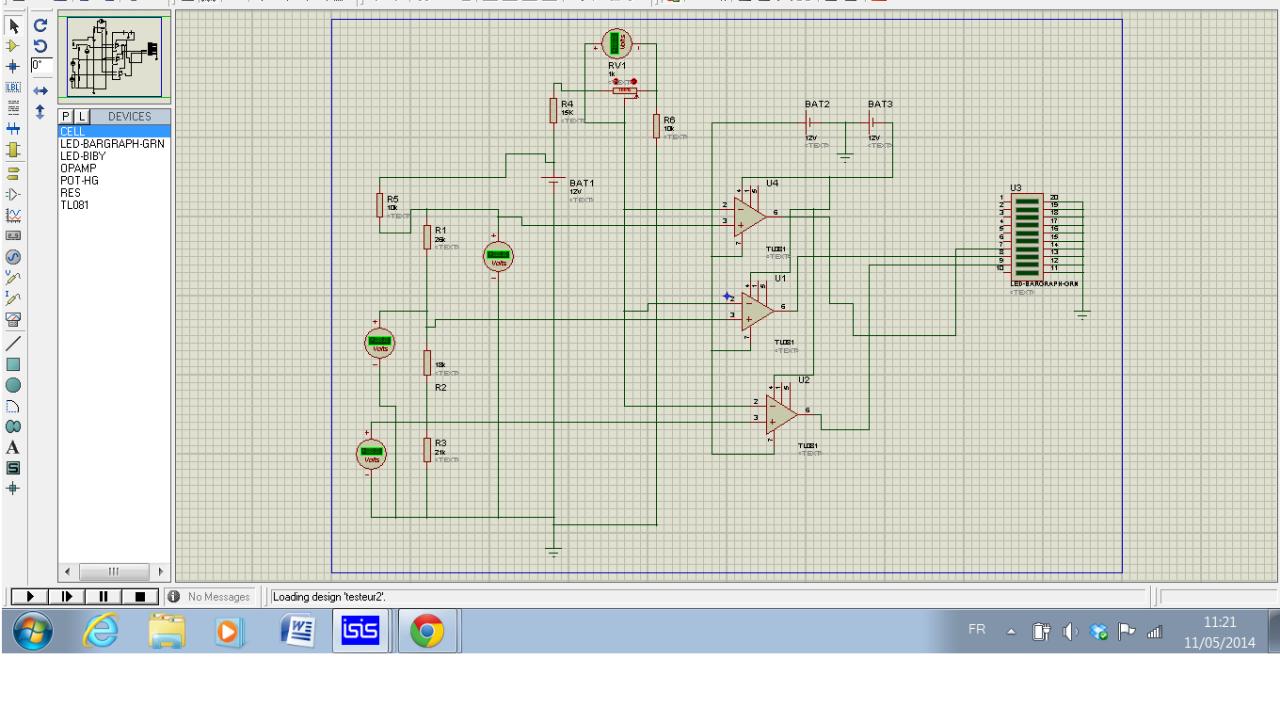Select the U1 op-amp on the schematic
Image resolution: width=1280 pixels, height=723 pixels.
[x=758, y=311]
